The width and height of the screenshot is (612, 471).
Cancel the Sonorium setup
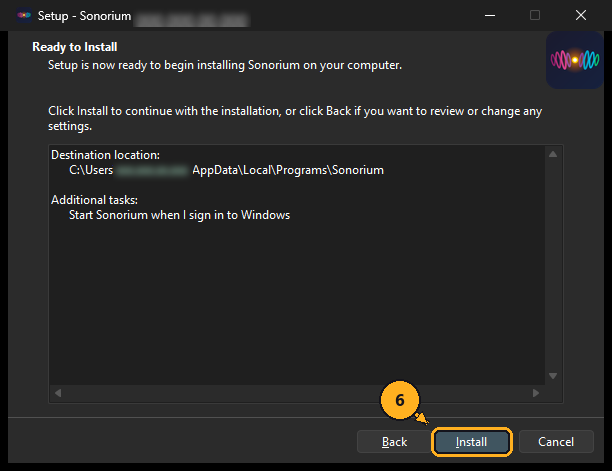pyautogui.click(x=556, y=442)
